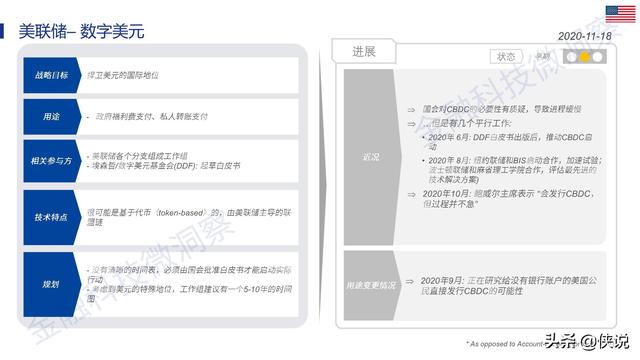Select the right white status light
This screenshot has height=360, width=640.
click(597, 57)
